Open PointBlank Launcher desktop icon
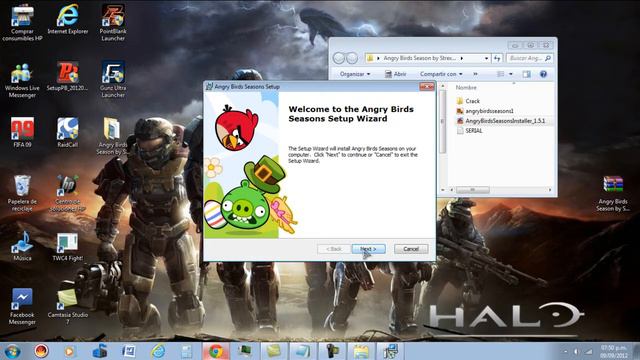The height and width of the screenshot is (360, 640). pyautogui.click(x=113, y=22)
